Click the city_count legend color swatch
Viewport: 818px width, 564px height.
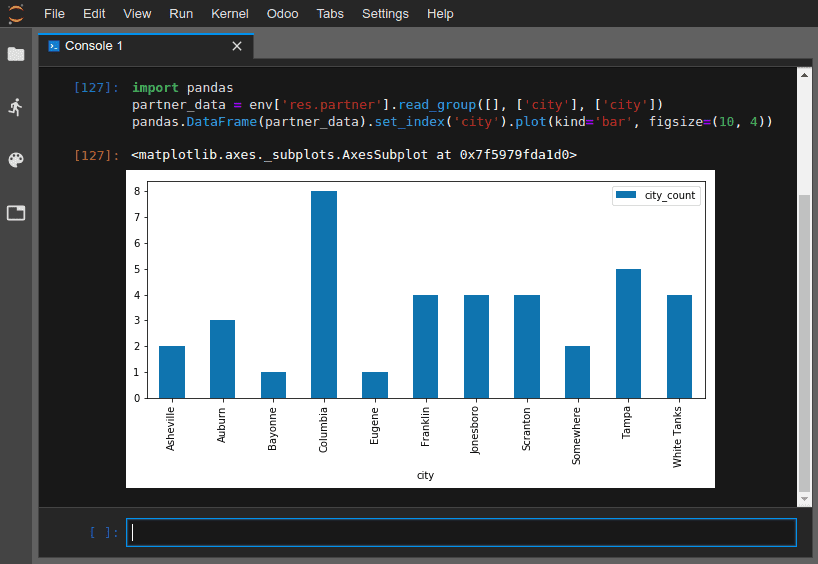[628, 196]
